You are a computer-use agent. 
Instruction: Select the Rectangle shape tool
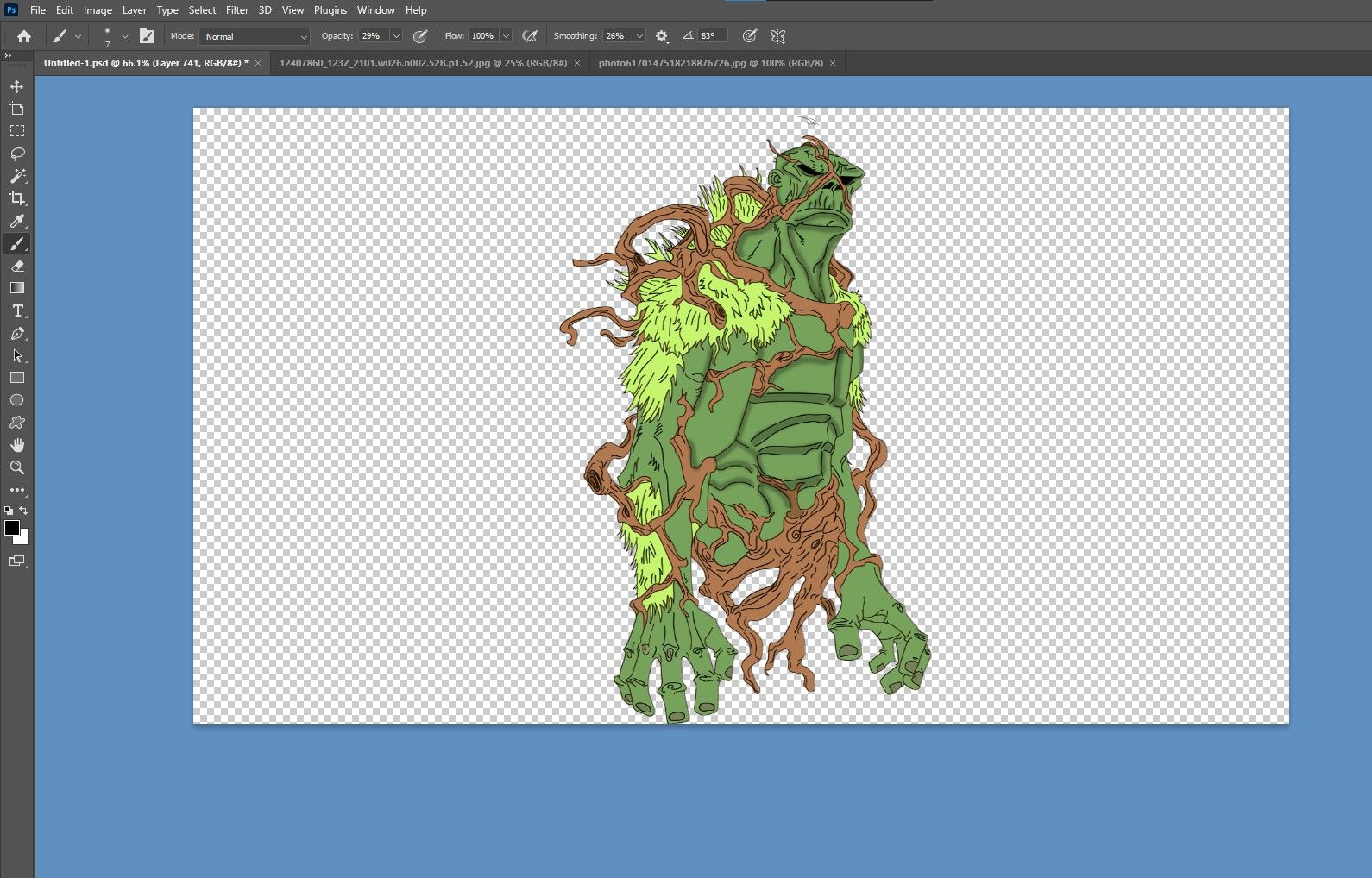(16, 378)
